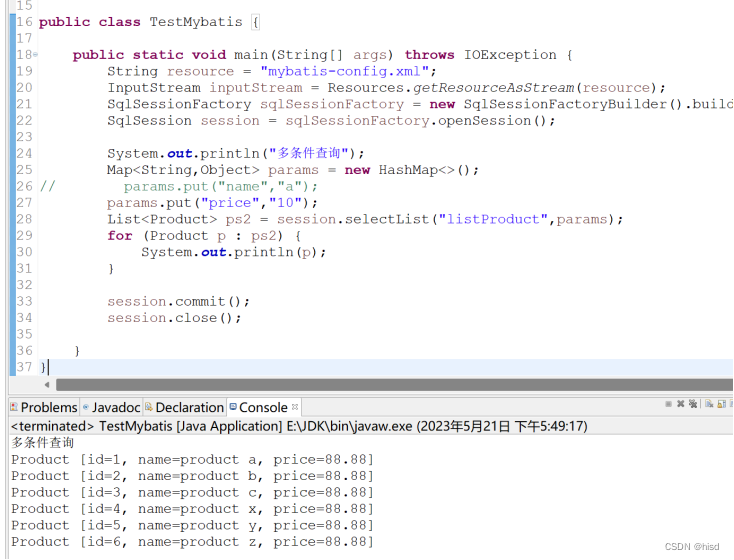This screenshot has width=734, height=560.
Task: Click getResourceAsStream on line 20
Action: (493, 88)
